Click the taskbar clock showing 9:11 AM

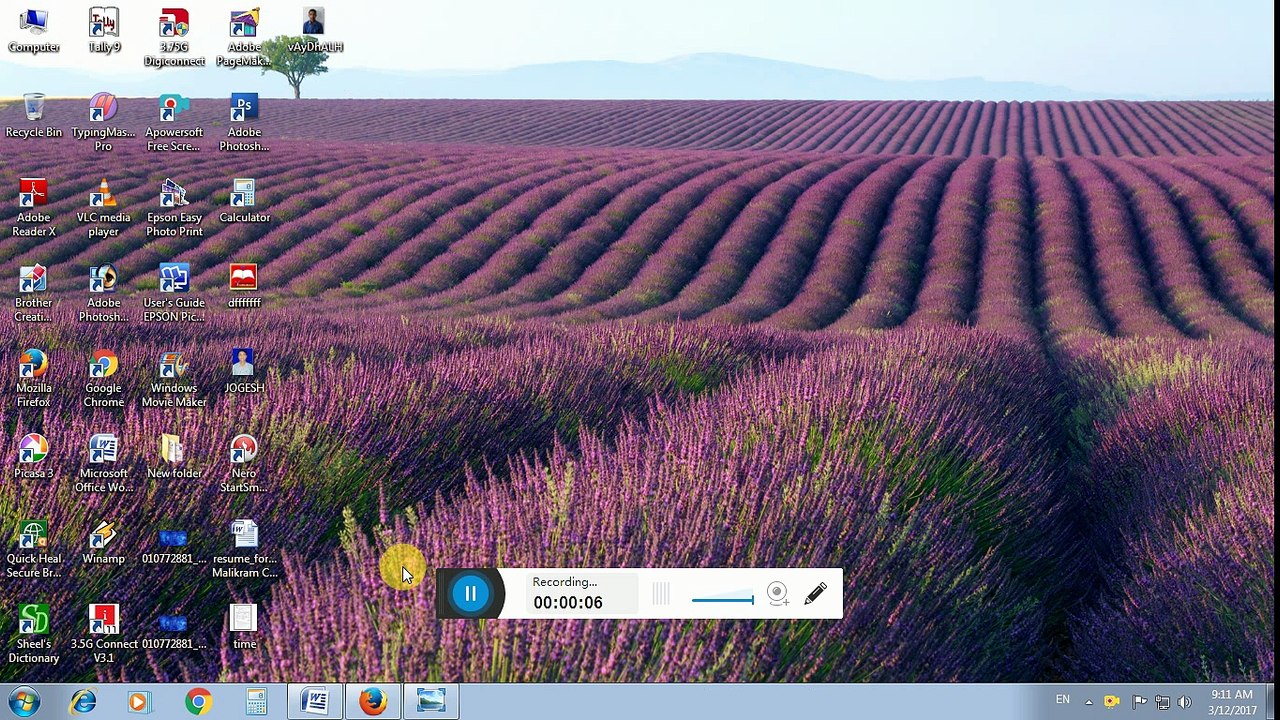(x=1231, y=702)
